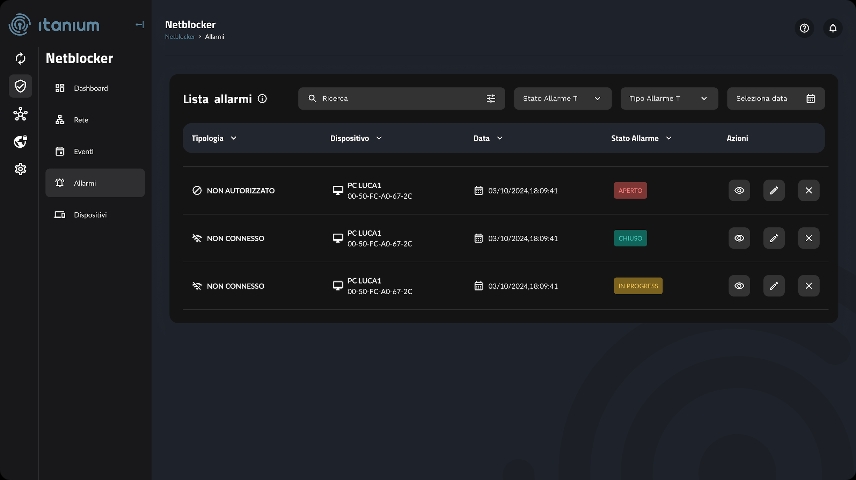This screenshot has width=856, height=480.
Task: Sort by the Tipologia column header
Action: coord(214,138)
